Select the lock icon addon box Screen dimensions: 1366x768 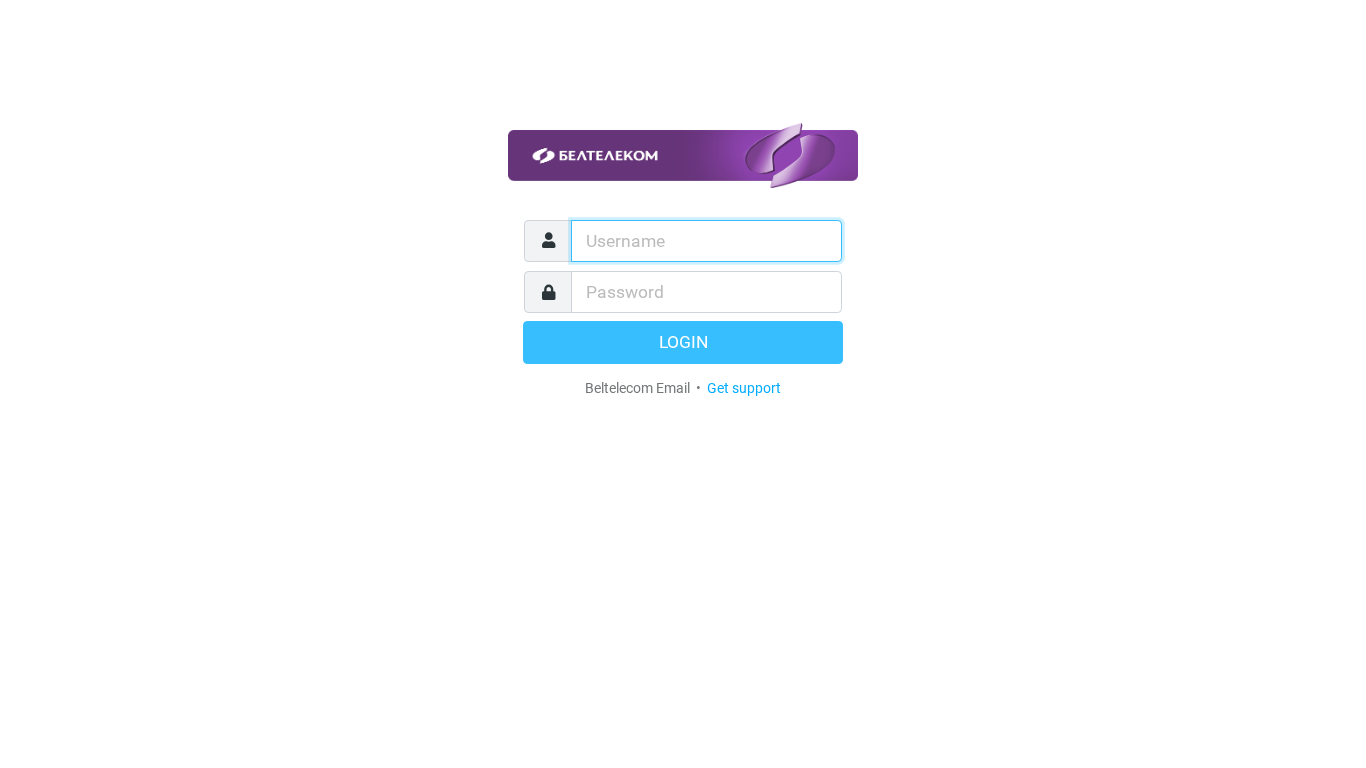click(x=548, y=292)
